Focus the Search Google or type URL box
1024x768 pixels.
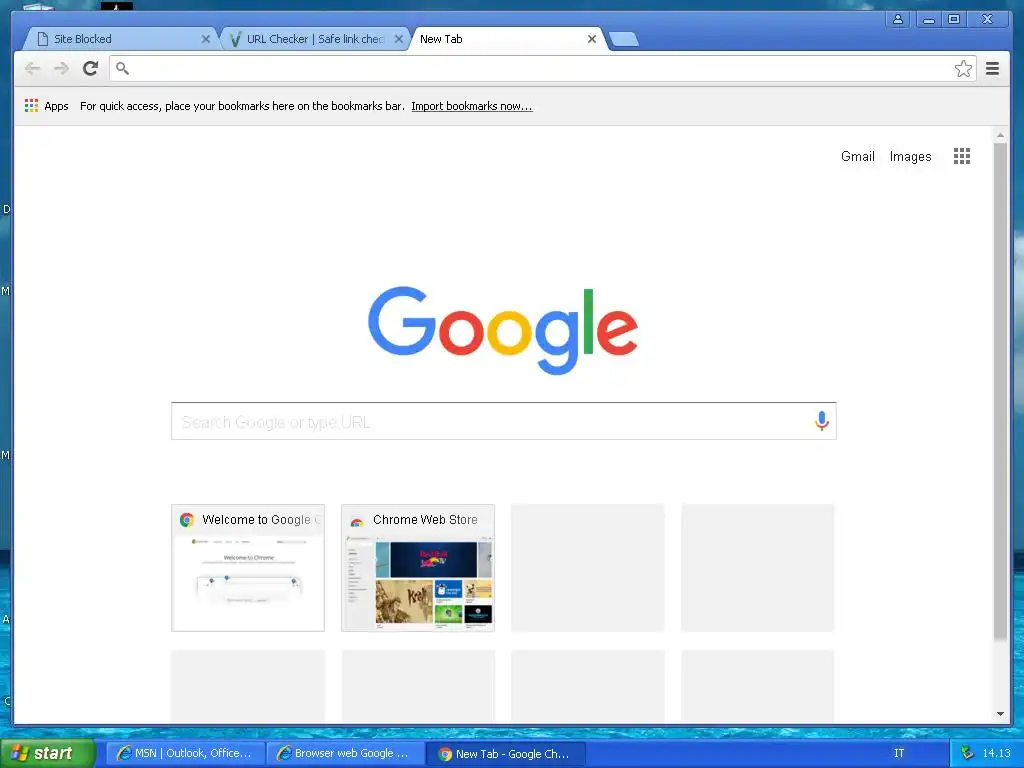pos(504,421)
